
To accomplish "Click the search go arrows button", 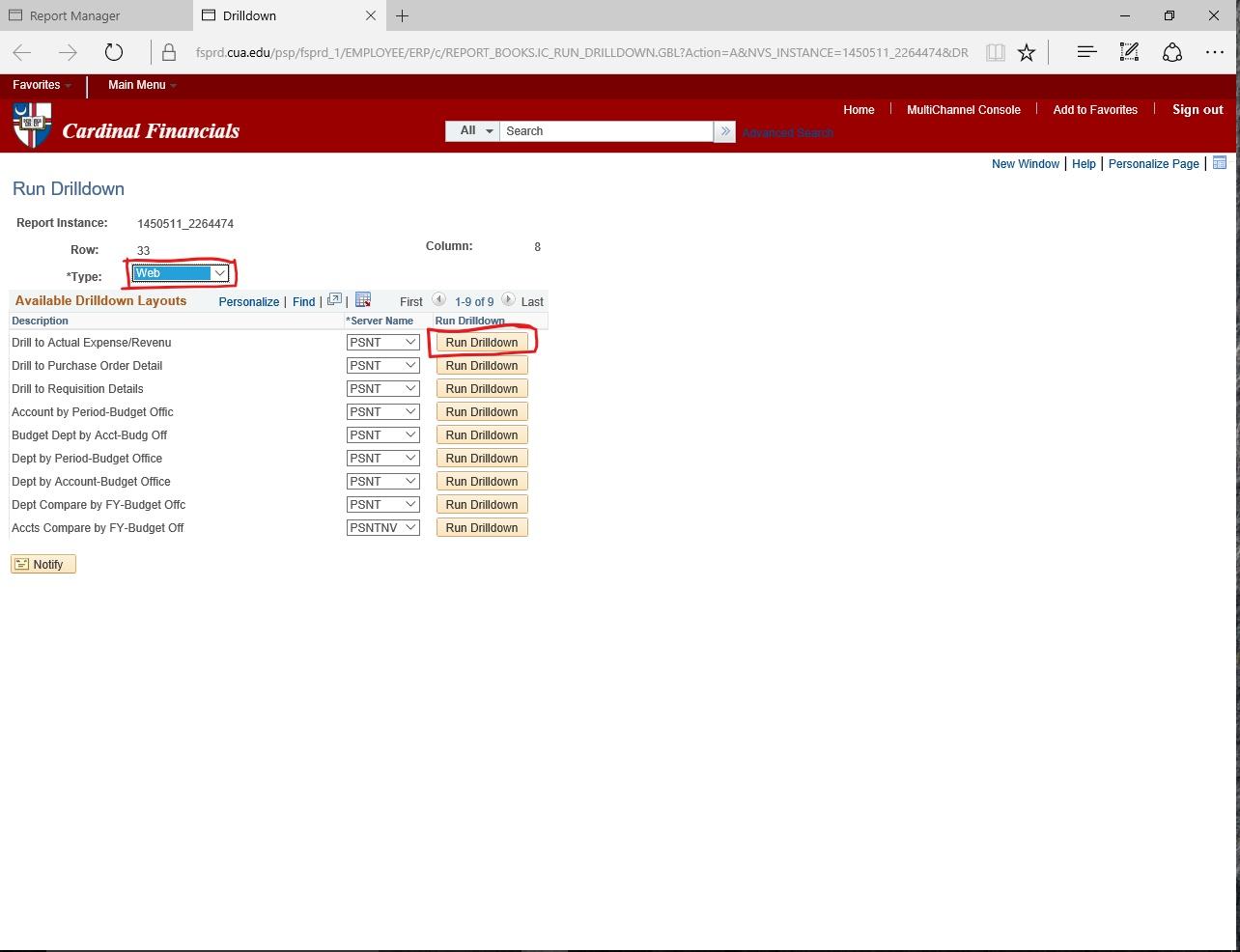I will (x=724, y=131).
